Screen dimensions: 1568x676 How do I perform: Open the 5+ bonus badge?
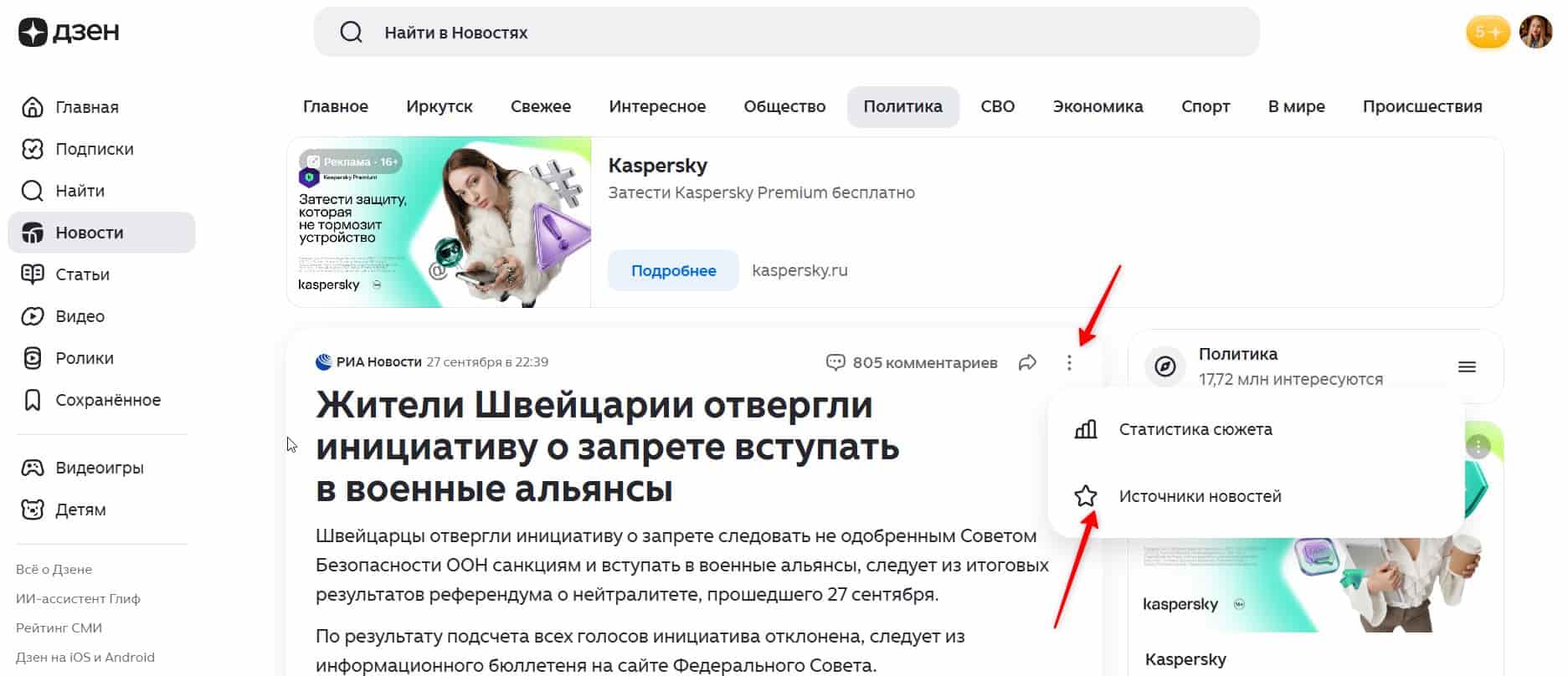point(1488,33)
